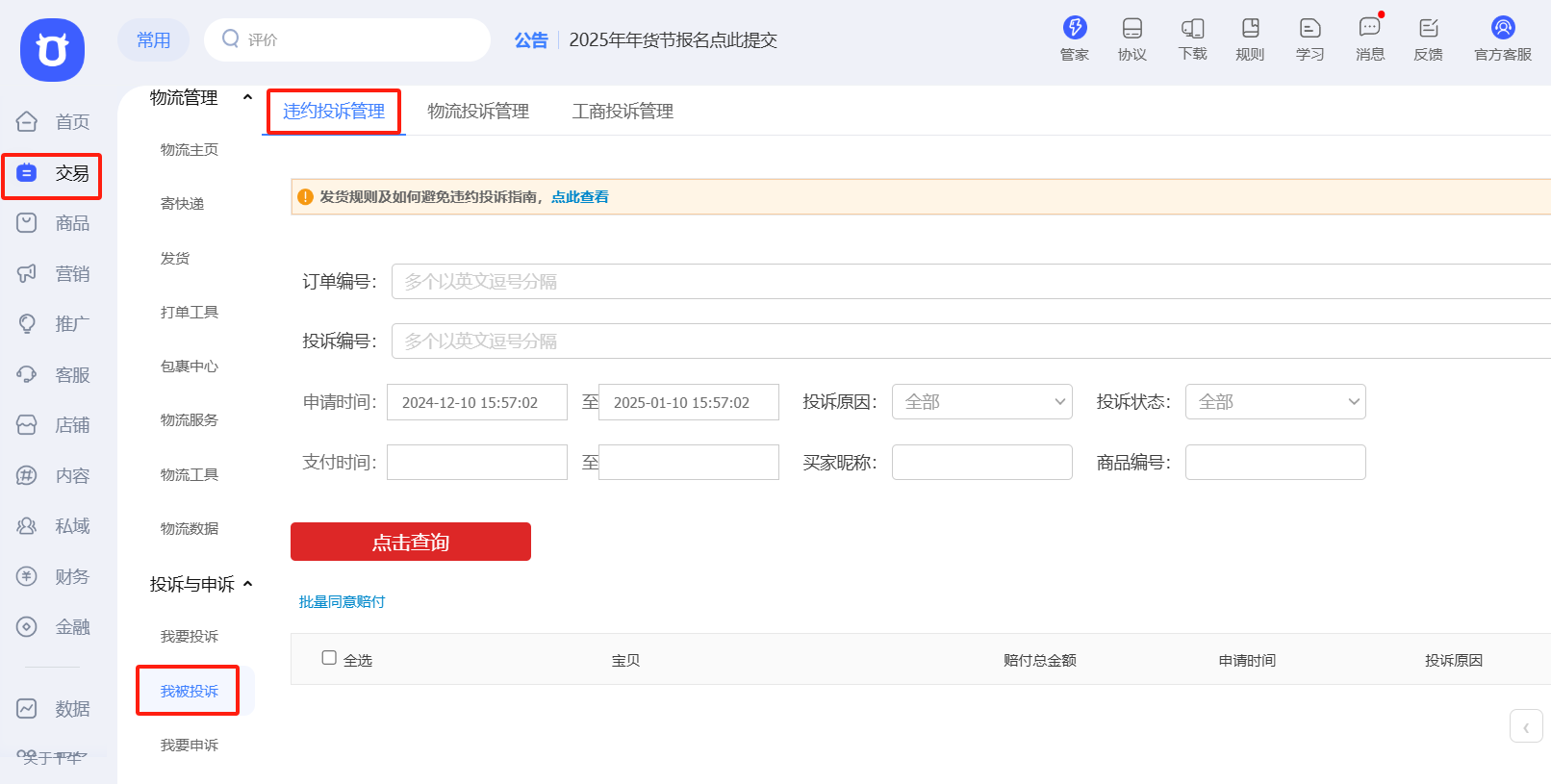
Task: Open 数据 data in sidebar
Action: pos(54,709)
